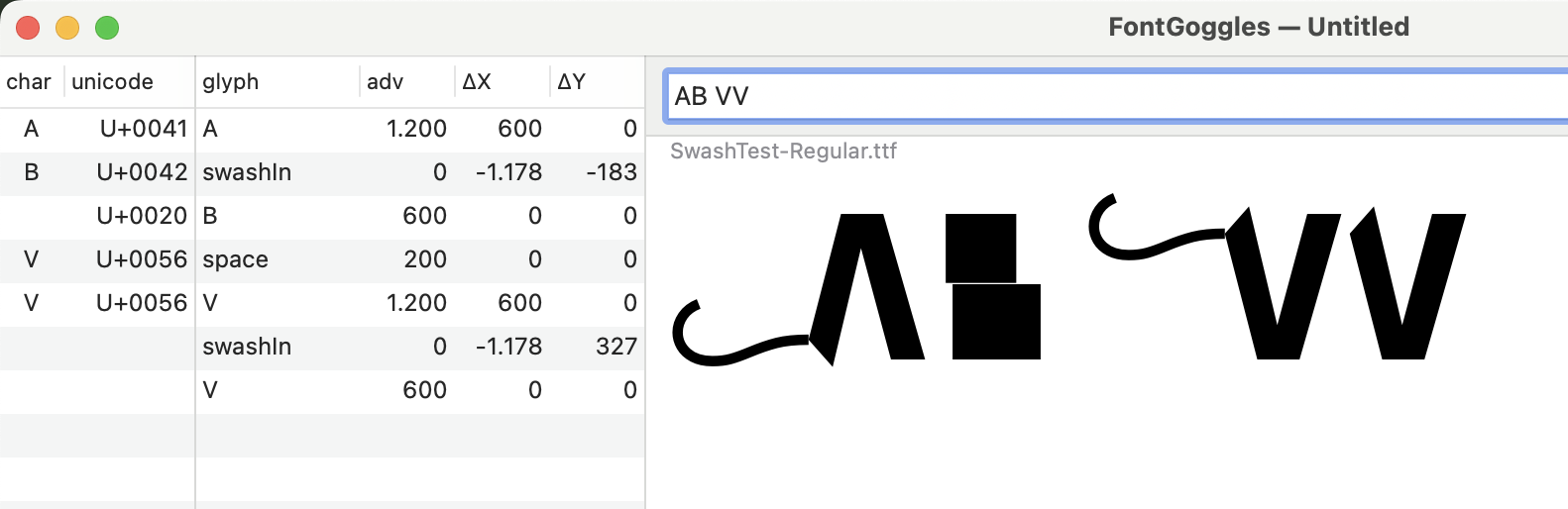Select the glyph B row with U+0020
This screenshot has width=1568, height=509.
321,216
